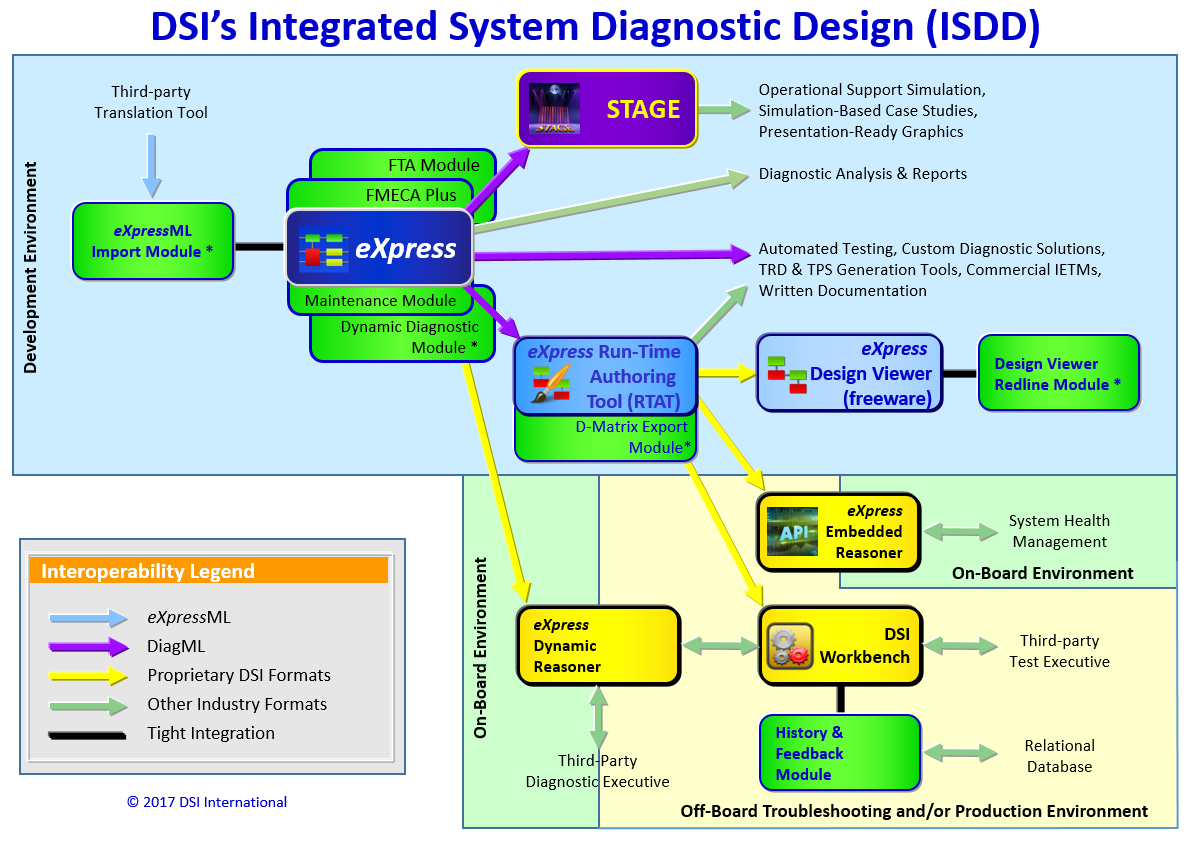Viewport: 1189px width, 842px height.
Task: Click the vertical "Development Environment" label
Action: (30, 268)
